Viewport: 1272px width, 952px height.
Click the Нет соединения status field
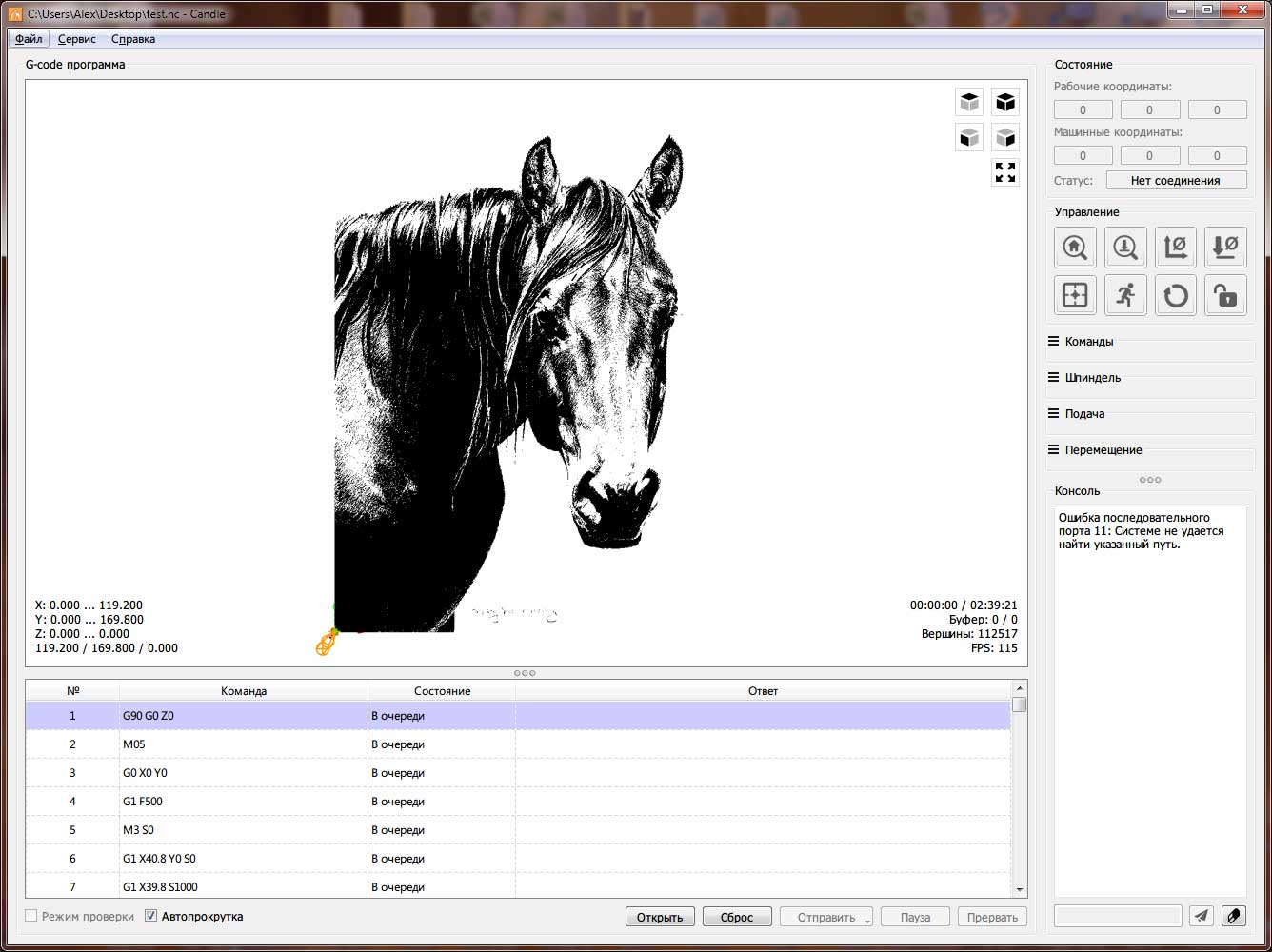pyautogui.click(x=1176, y=180)
